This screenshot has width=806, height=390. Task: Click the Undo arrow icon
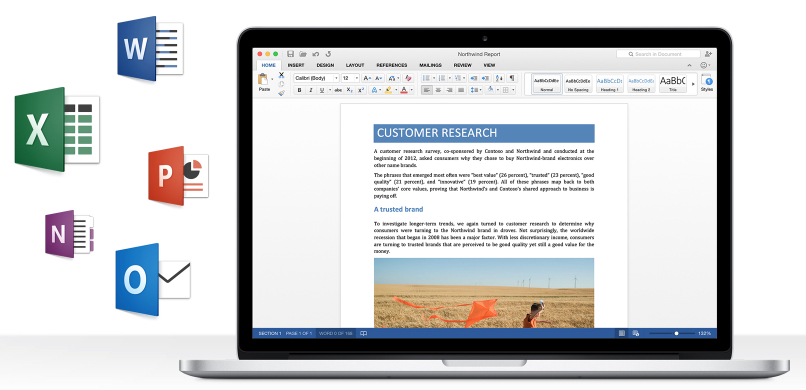[x=316, y=54]
